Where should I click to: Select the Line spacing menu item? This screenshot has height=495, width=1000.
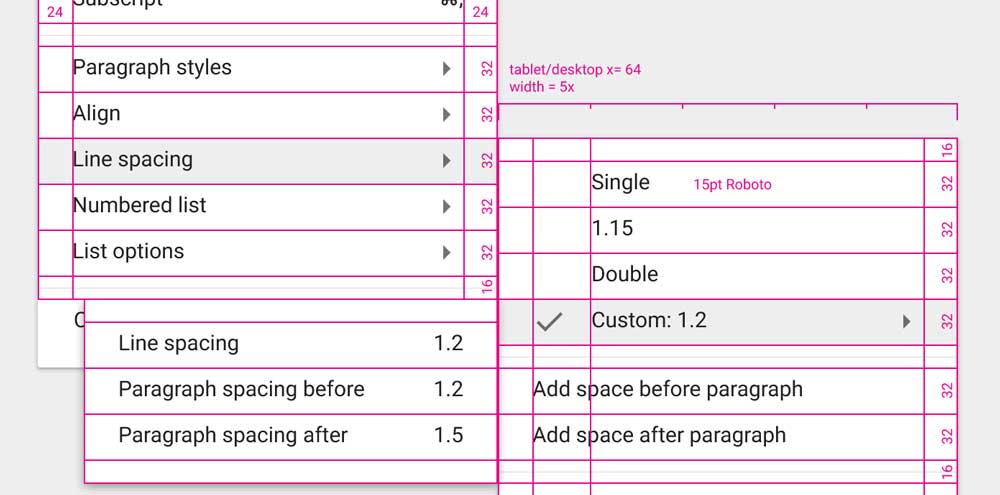click(x=133, y=160)
